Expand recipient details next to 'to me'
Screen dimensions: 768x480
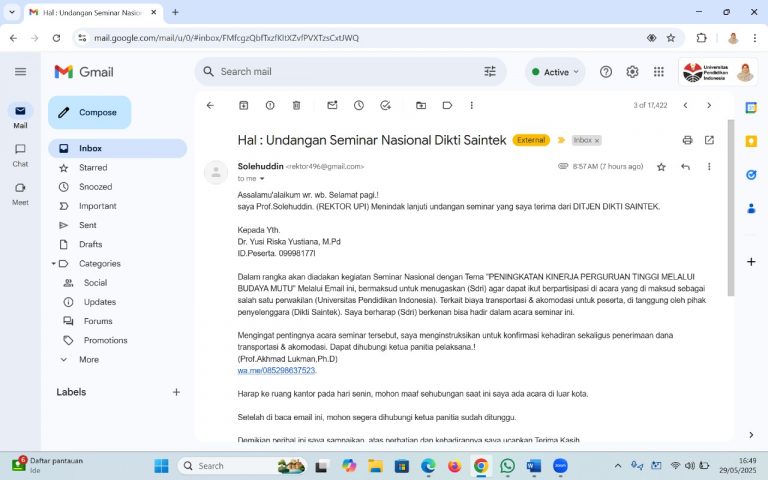pos(262,179)
